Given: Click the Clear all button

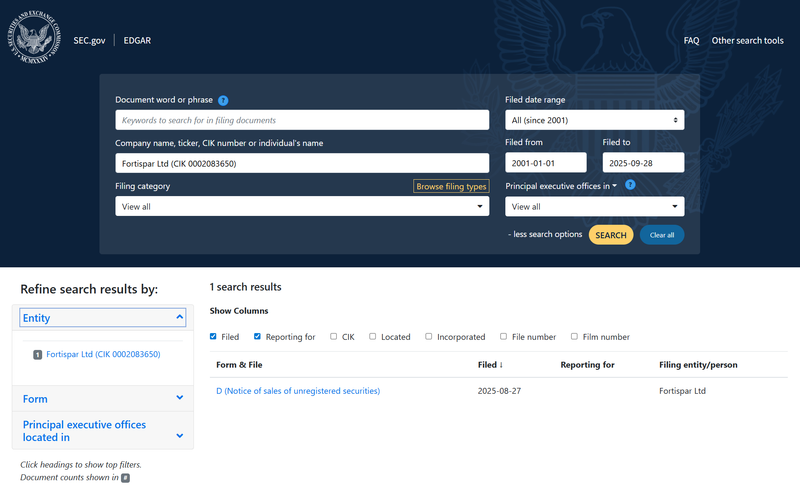Looking at the screenshot, I should point(662,235).
